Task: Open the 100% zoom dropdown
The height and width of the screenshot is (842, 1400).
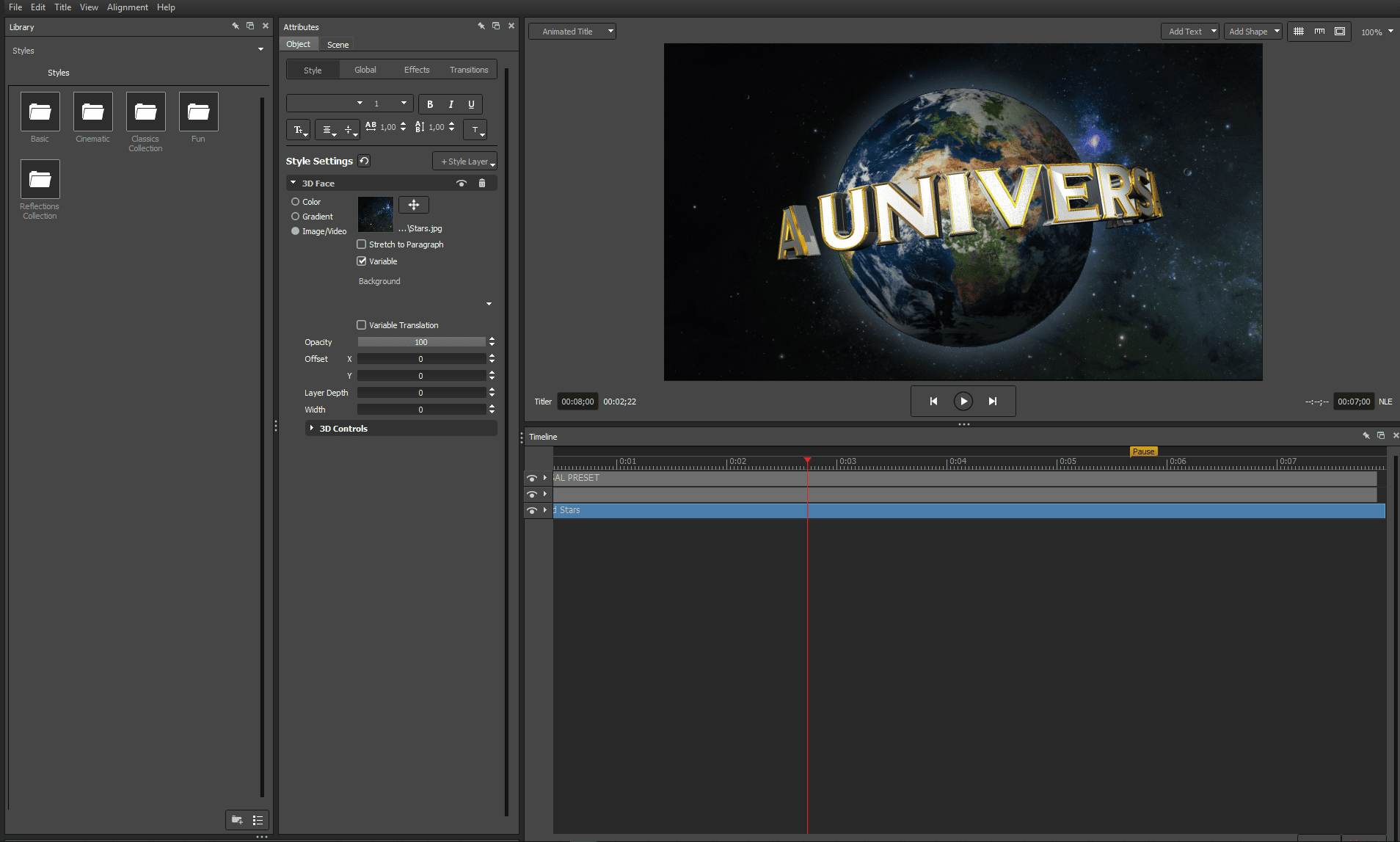Action: [x=1377, y=32]
